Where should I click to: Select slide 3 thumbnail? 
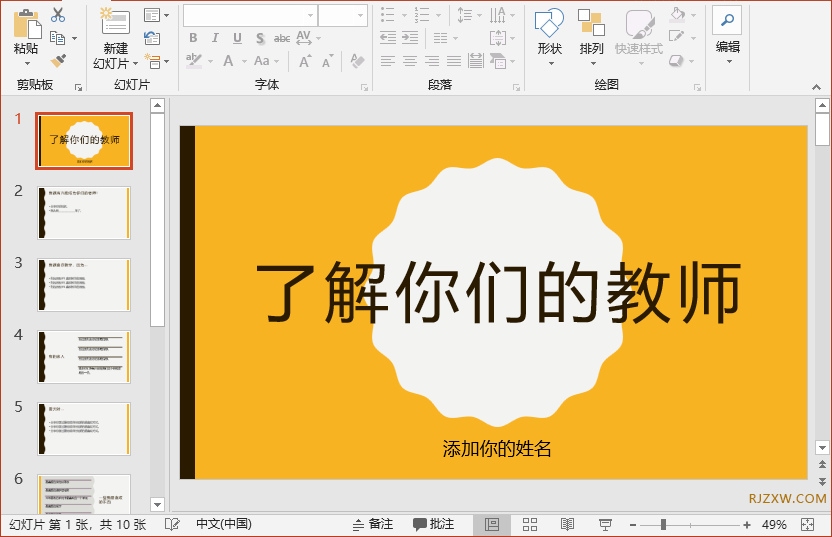tap(84, 284)
